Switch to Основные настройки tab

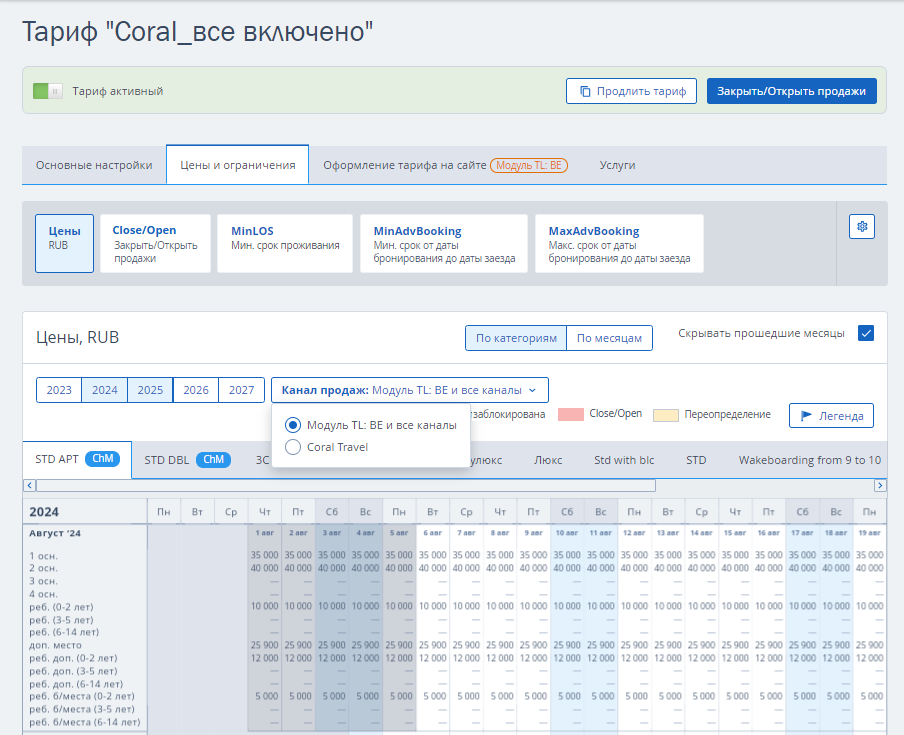(94, 165)
